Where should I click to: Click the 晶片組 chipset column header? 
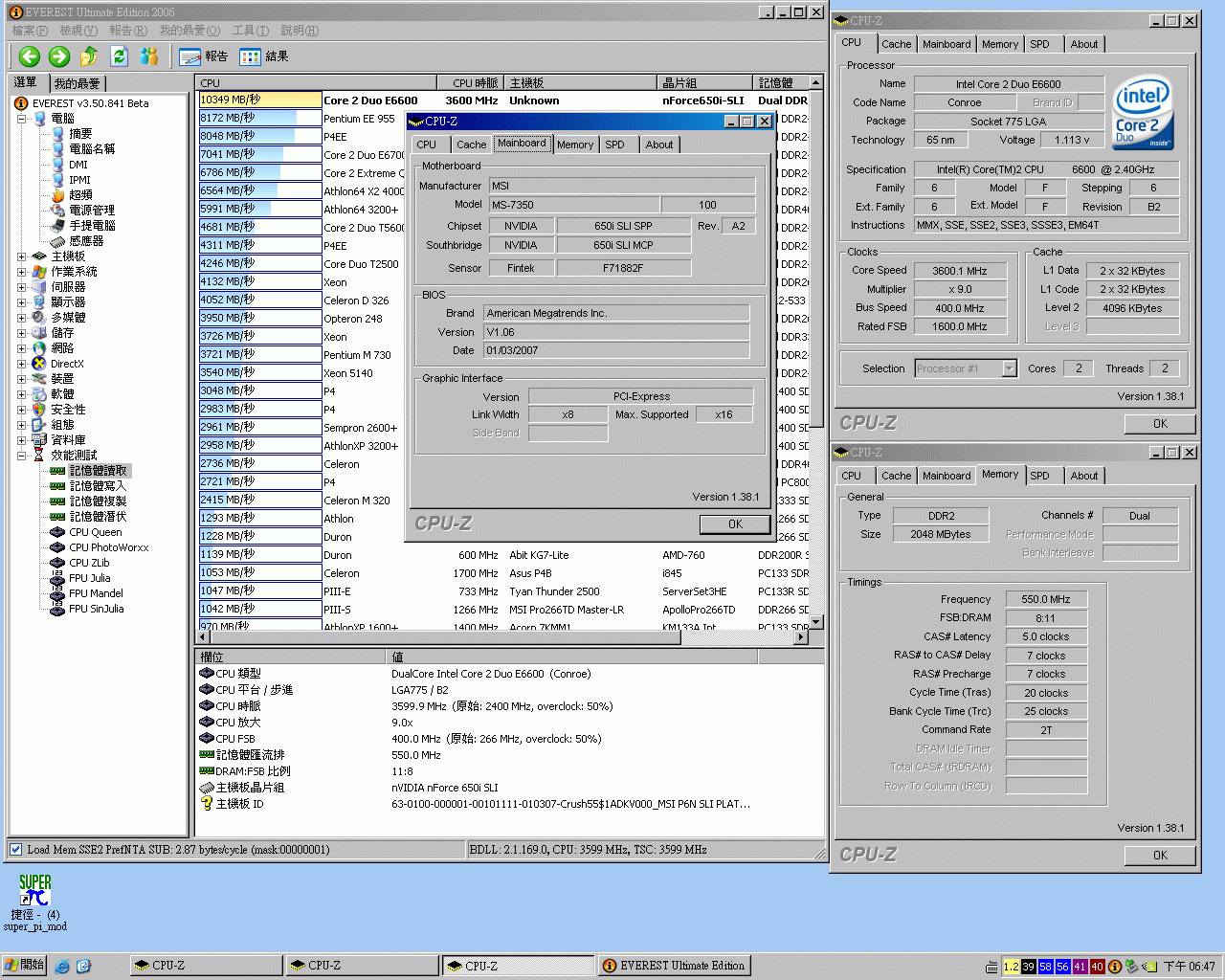click(x=705, y=83)
